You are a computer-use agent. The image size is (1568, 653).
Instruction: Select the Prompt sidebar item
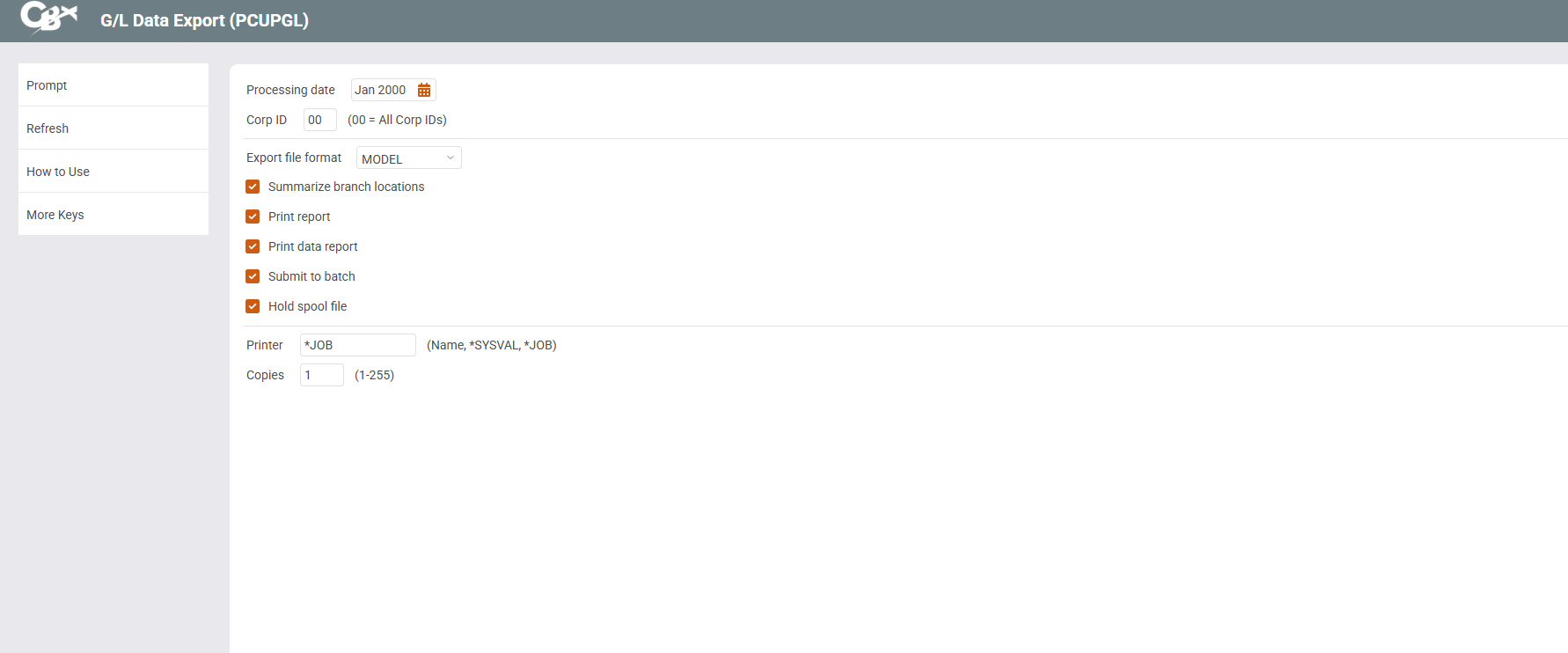[113, 85]
